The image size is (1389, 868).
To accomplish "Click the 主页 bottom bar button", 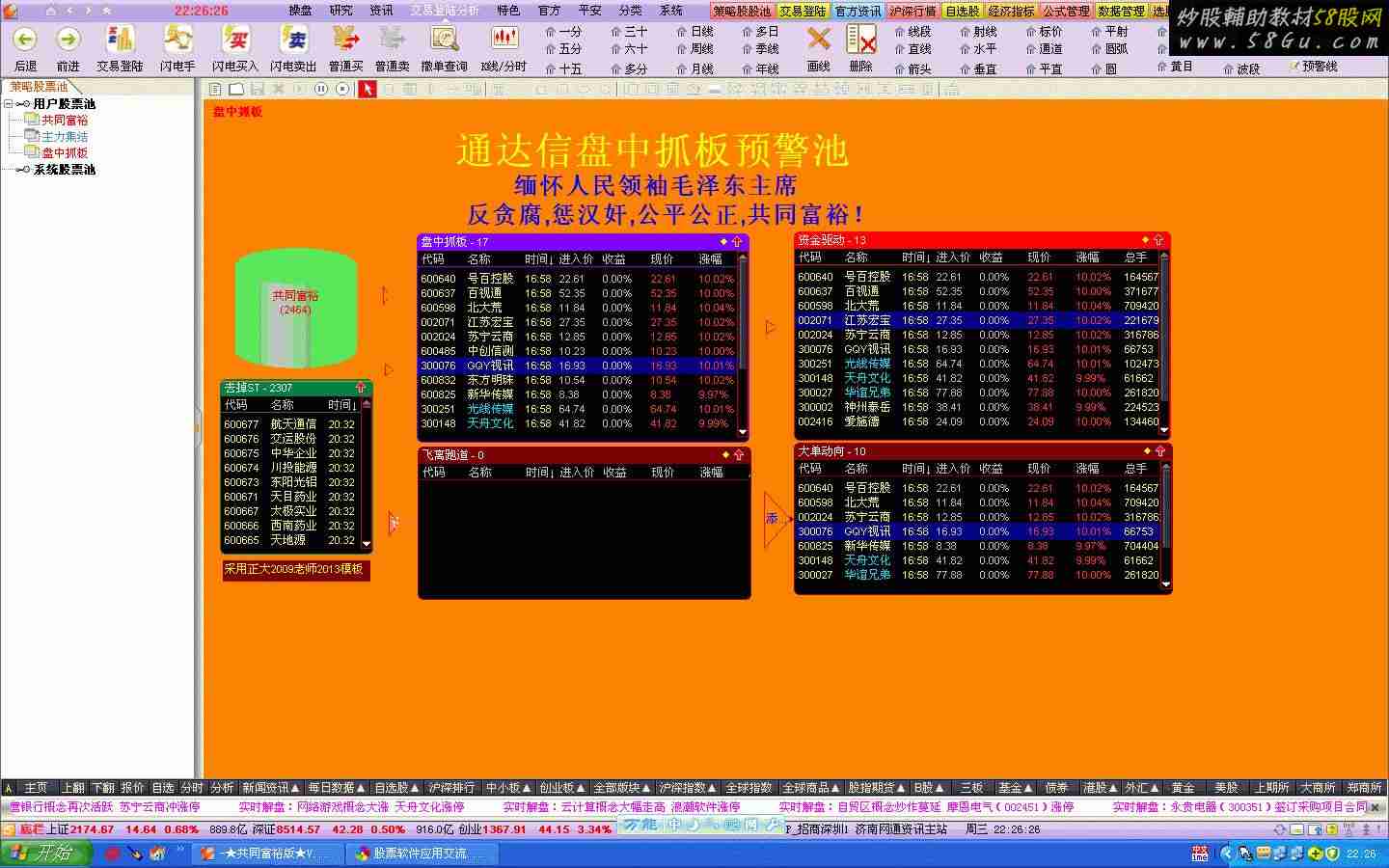I will (36, 788).
